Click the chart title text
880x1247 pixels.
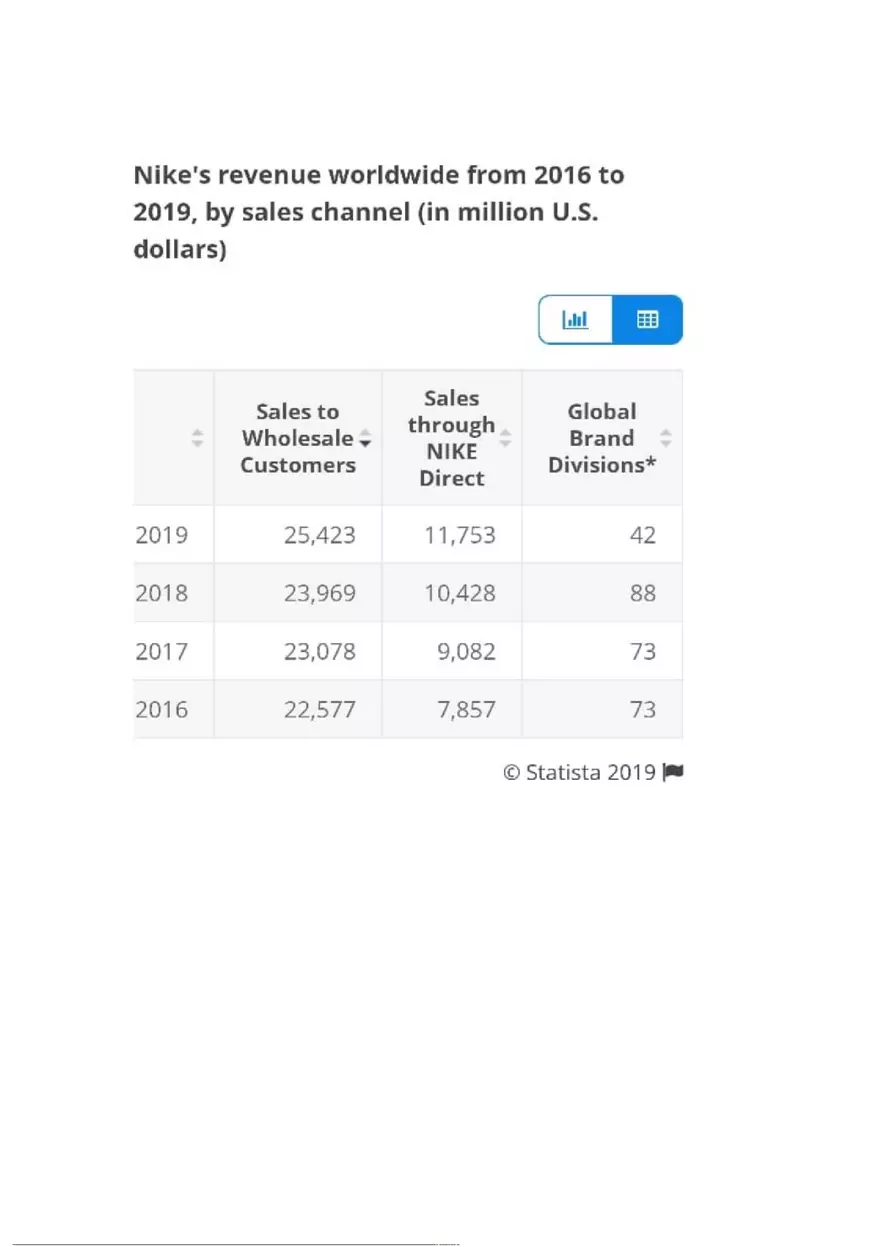point(378,211)
